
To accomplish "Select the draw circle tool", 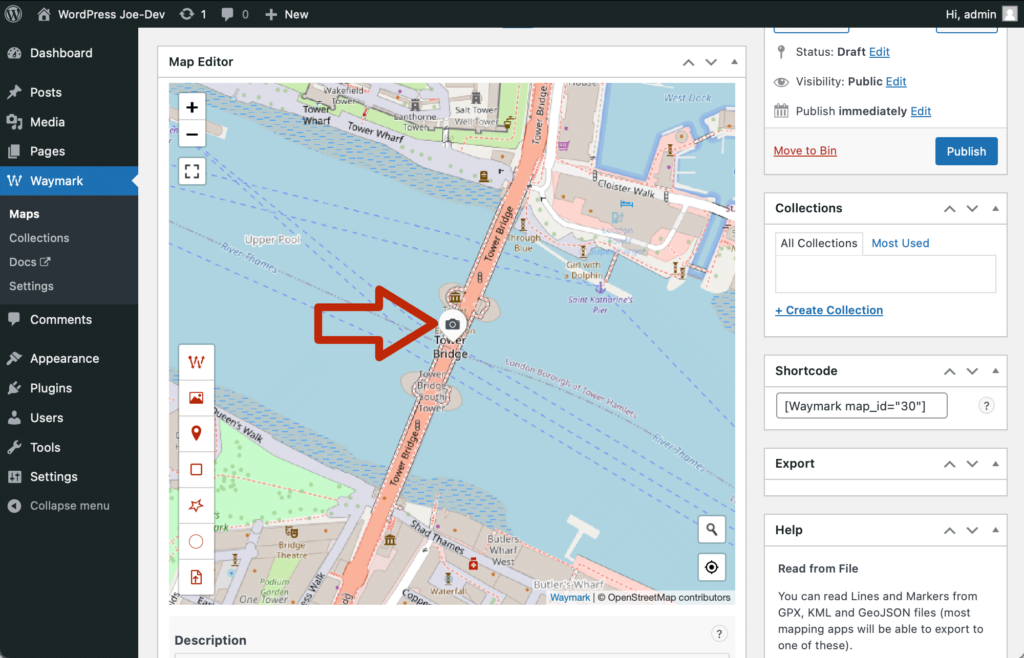I will pos(196,541).
